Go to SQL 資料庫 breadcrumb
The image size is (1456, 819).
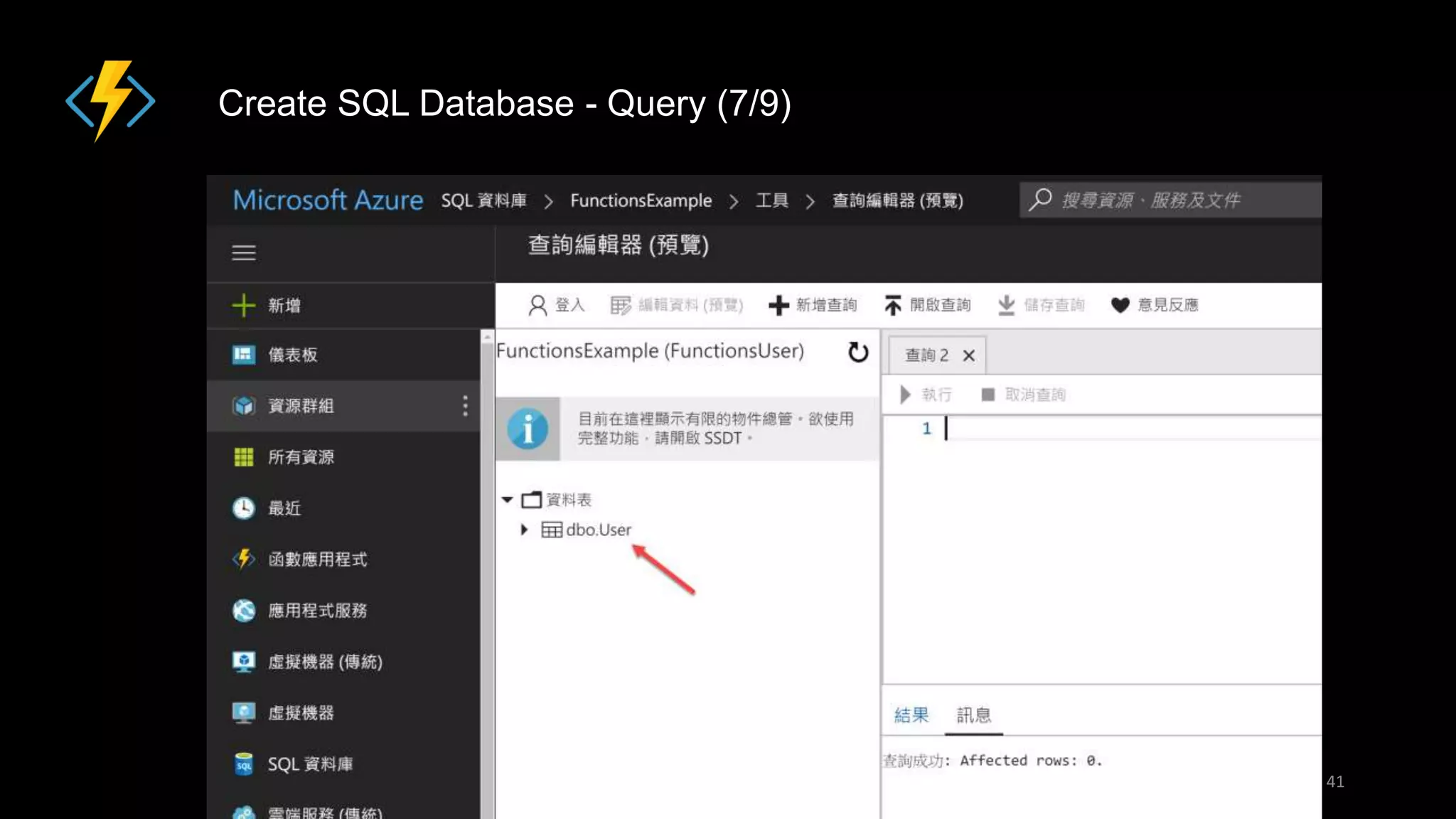point(483,200)
